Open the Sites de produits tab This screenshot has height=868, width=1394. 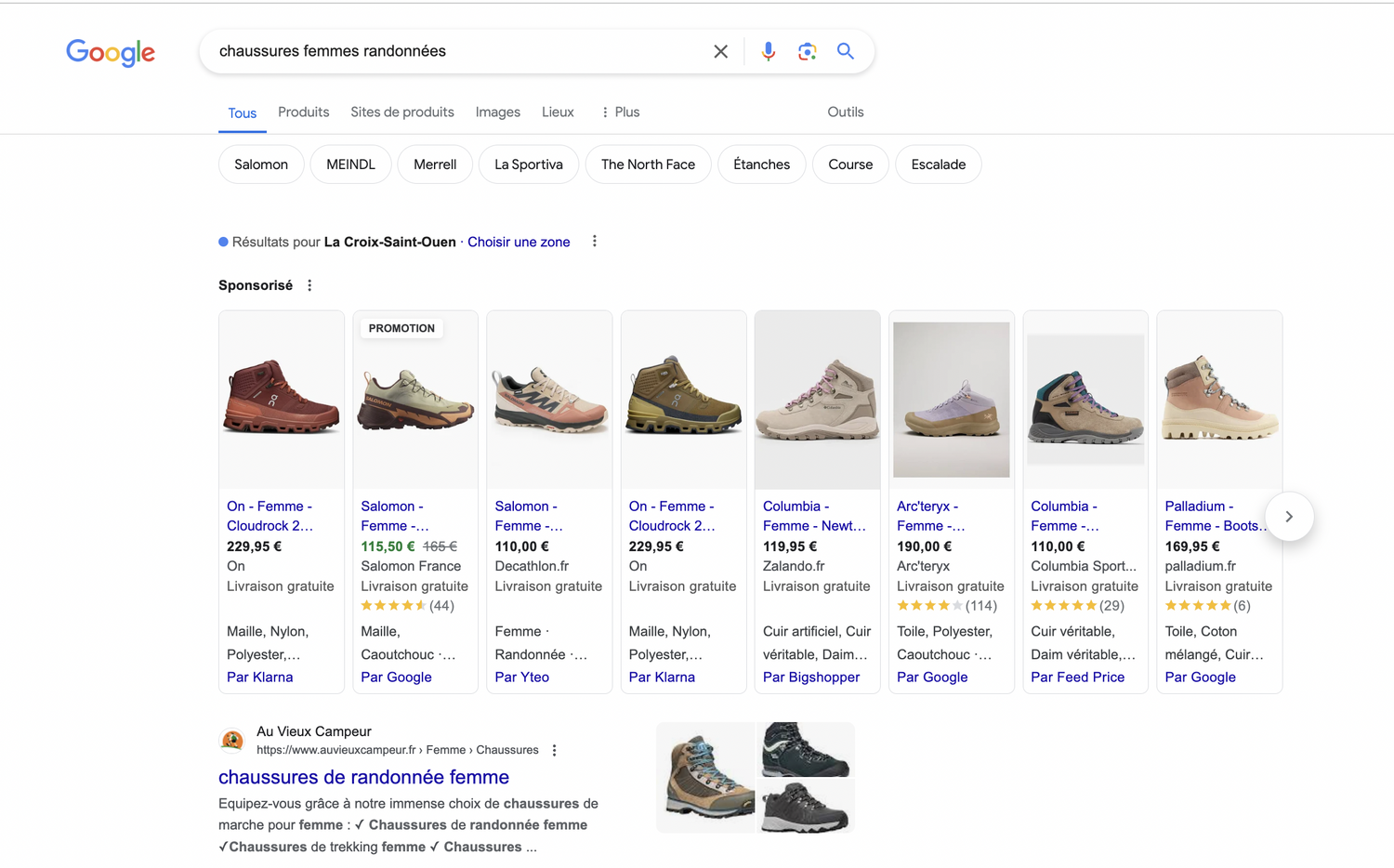(x=402, y=112)
